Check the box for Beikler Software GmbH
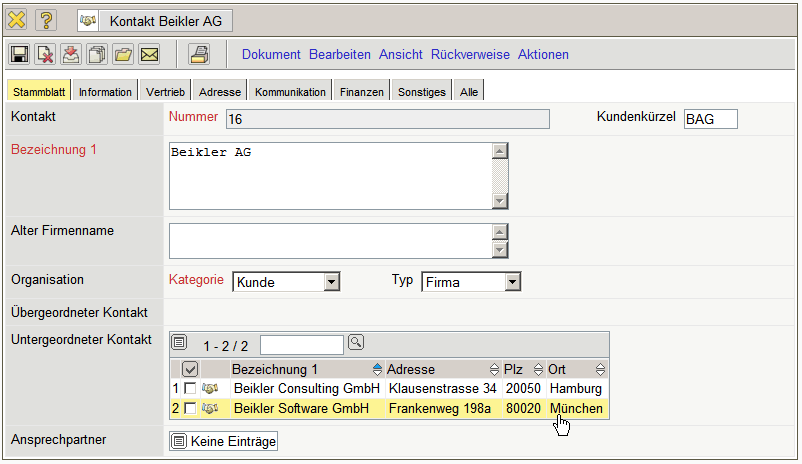The width and height of the screenshot is (802, 464). pos(190,409)
